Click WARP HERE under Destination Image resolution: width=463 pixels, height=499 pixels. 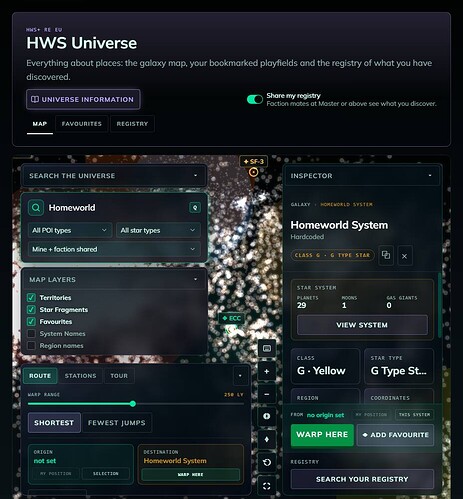pos(190,474)
